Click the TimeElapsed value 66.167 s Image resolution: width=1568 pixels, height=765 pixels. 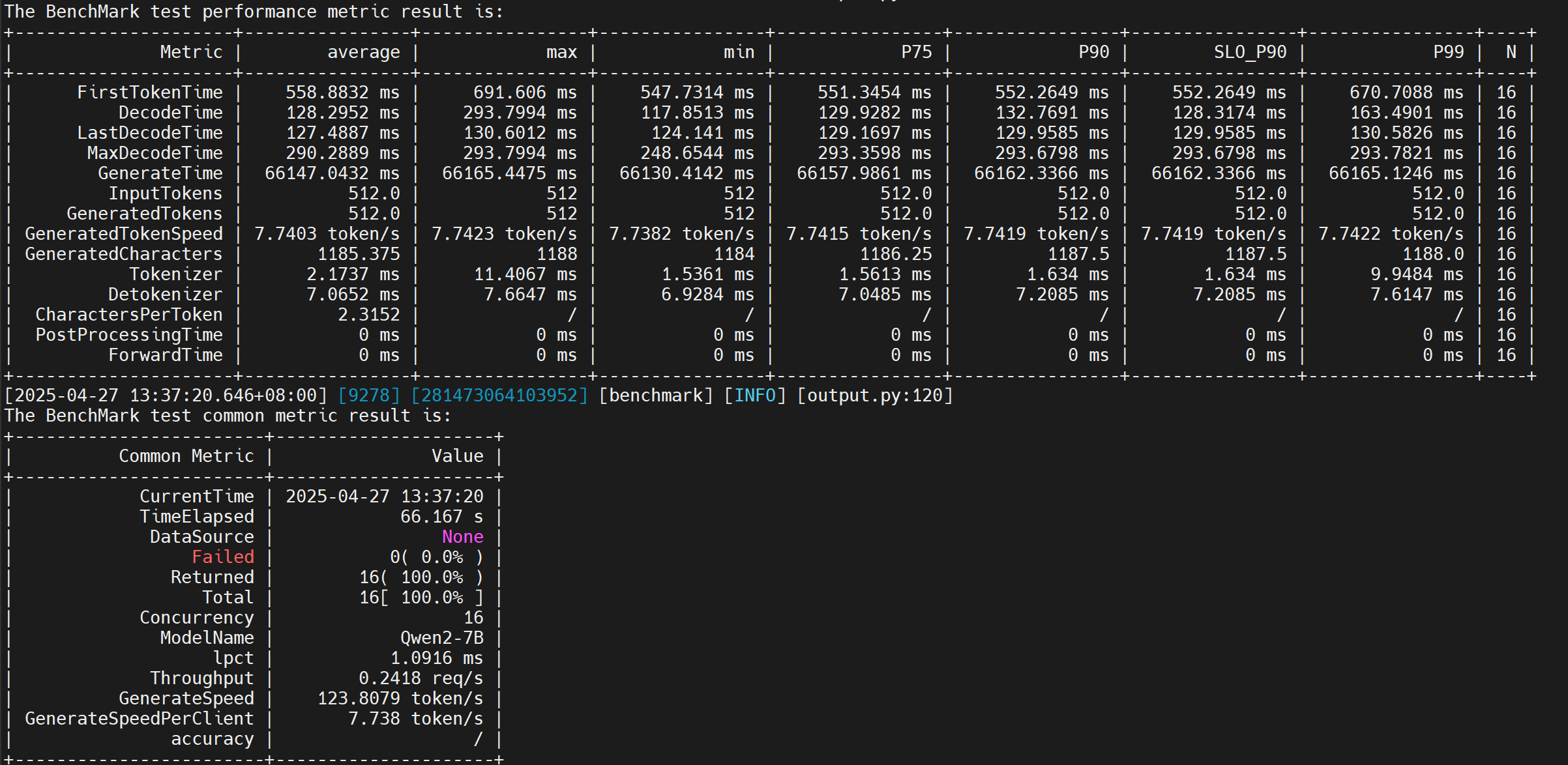(441, 517)
